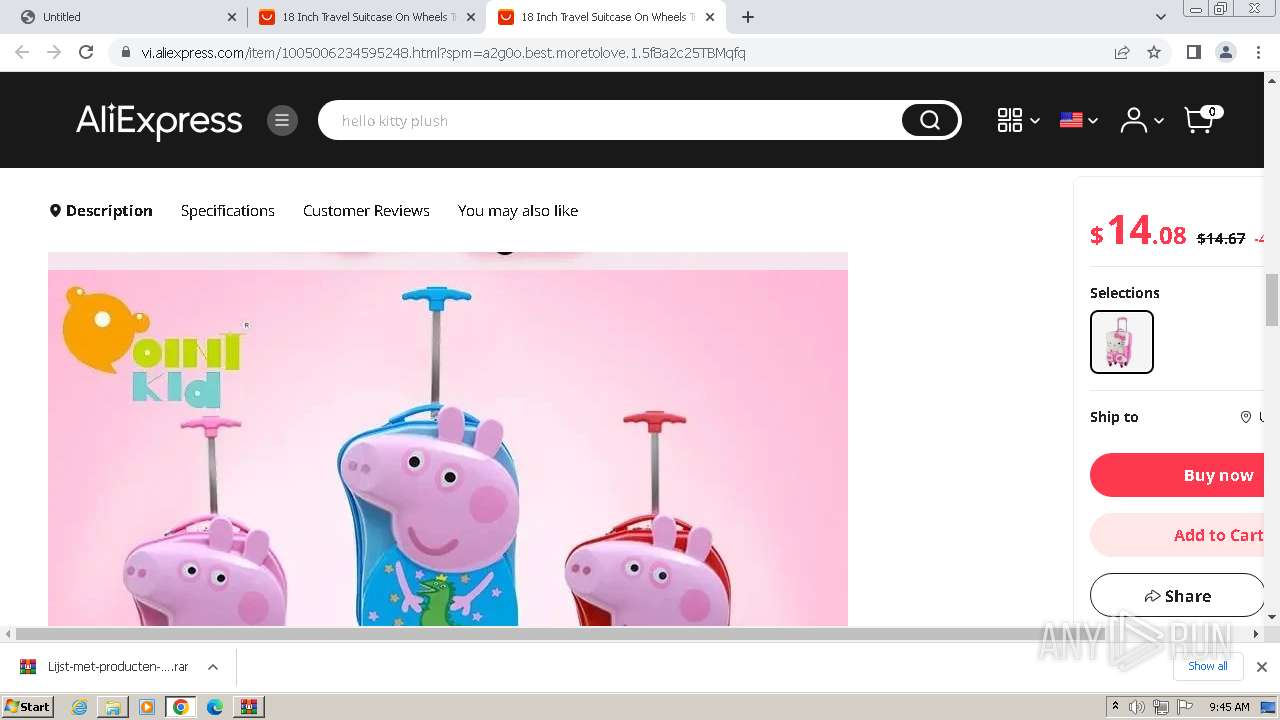Click the browser back arrow
This screenshot has width=1280, height=720.
(22, 52)
